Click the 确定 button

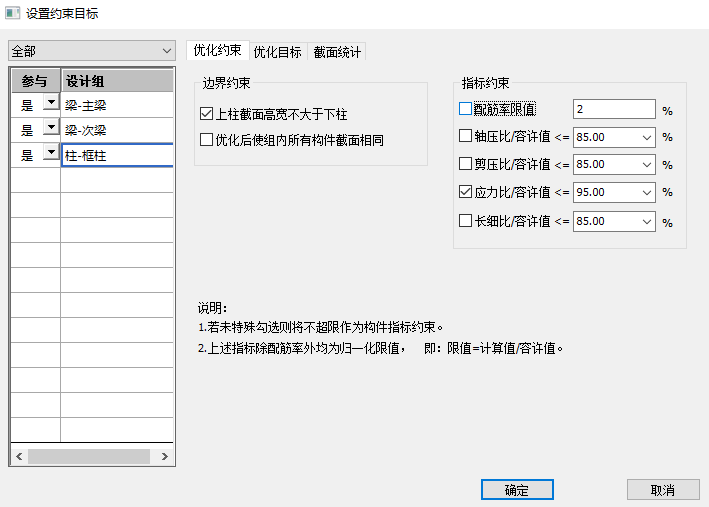tap(516, 490)
